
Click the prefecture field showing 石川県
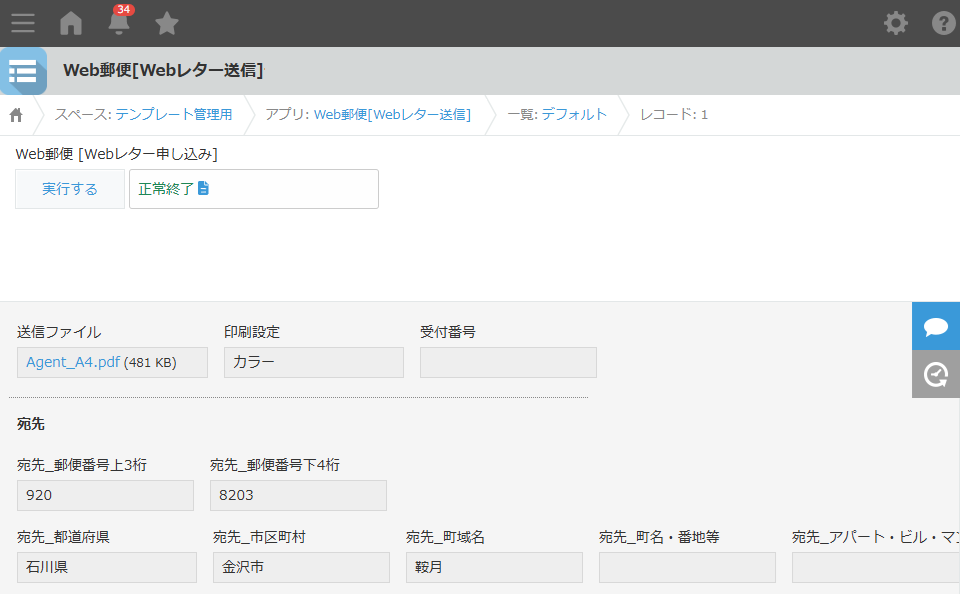[x=106, y=567]
